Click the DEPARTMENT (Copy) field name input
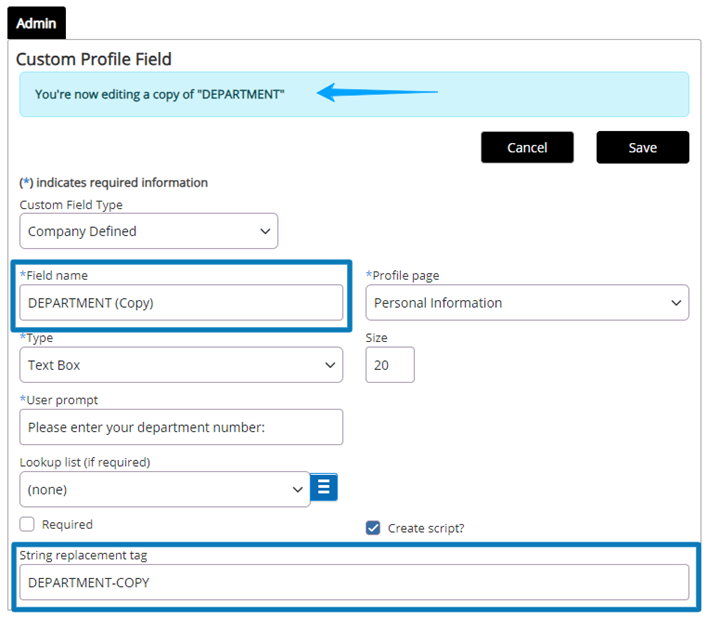Image resolution: width=707 pixels, height=617 pixels. coord(181,303)
